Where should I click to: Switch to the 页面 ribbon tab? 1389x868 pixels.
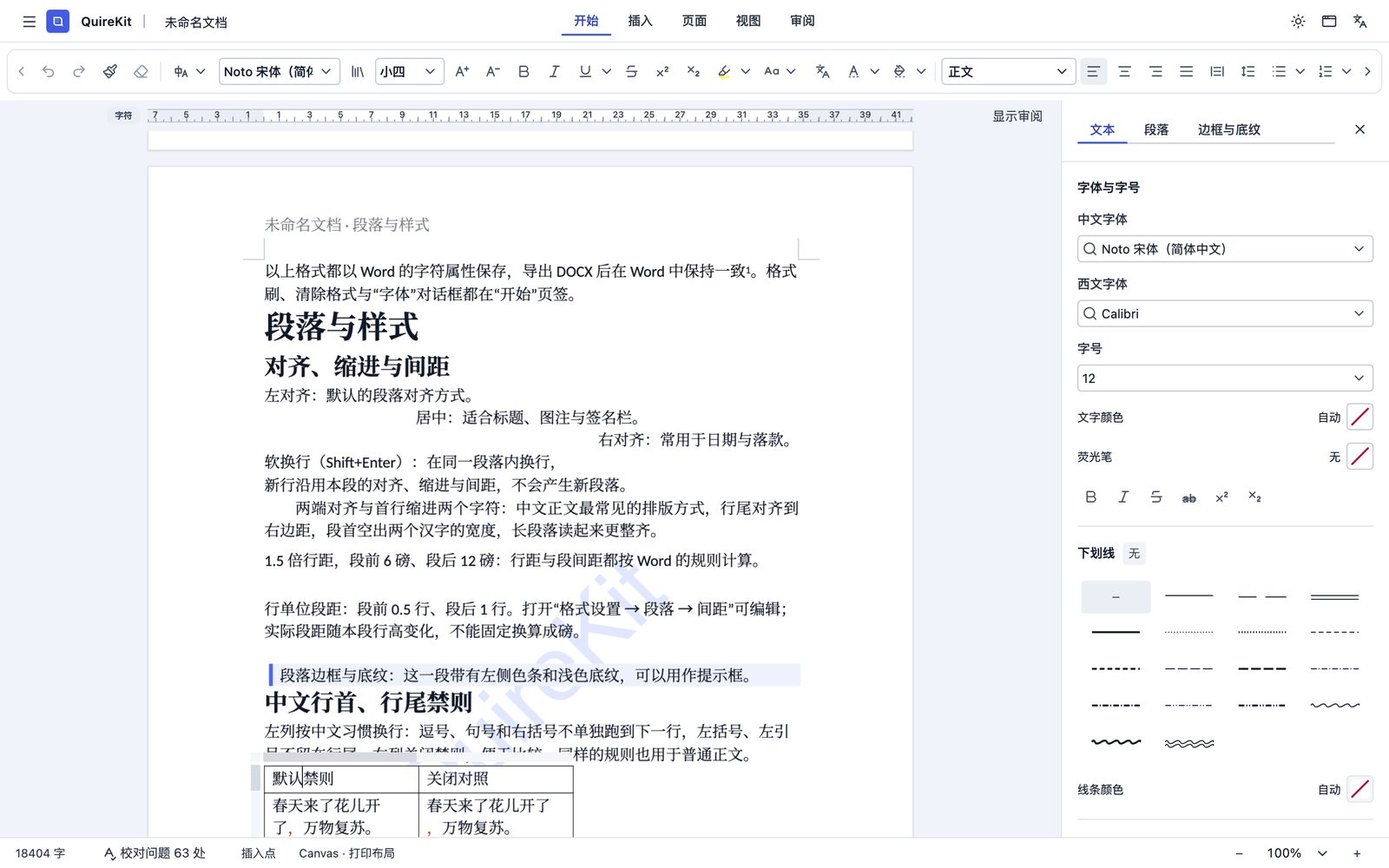(x=694, y=21)
